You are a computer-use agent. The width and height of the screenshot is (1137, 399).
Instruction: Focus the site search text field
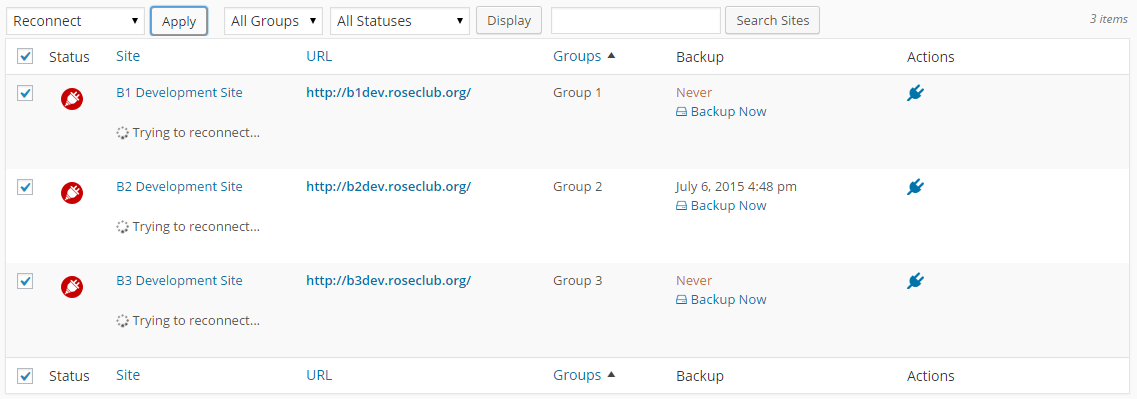pos(636,21)
